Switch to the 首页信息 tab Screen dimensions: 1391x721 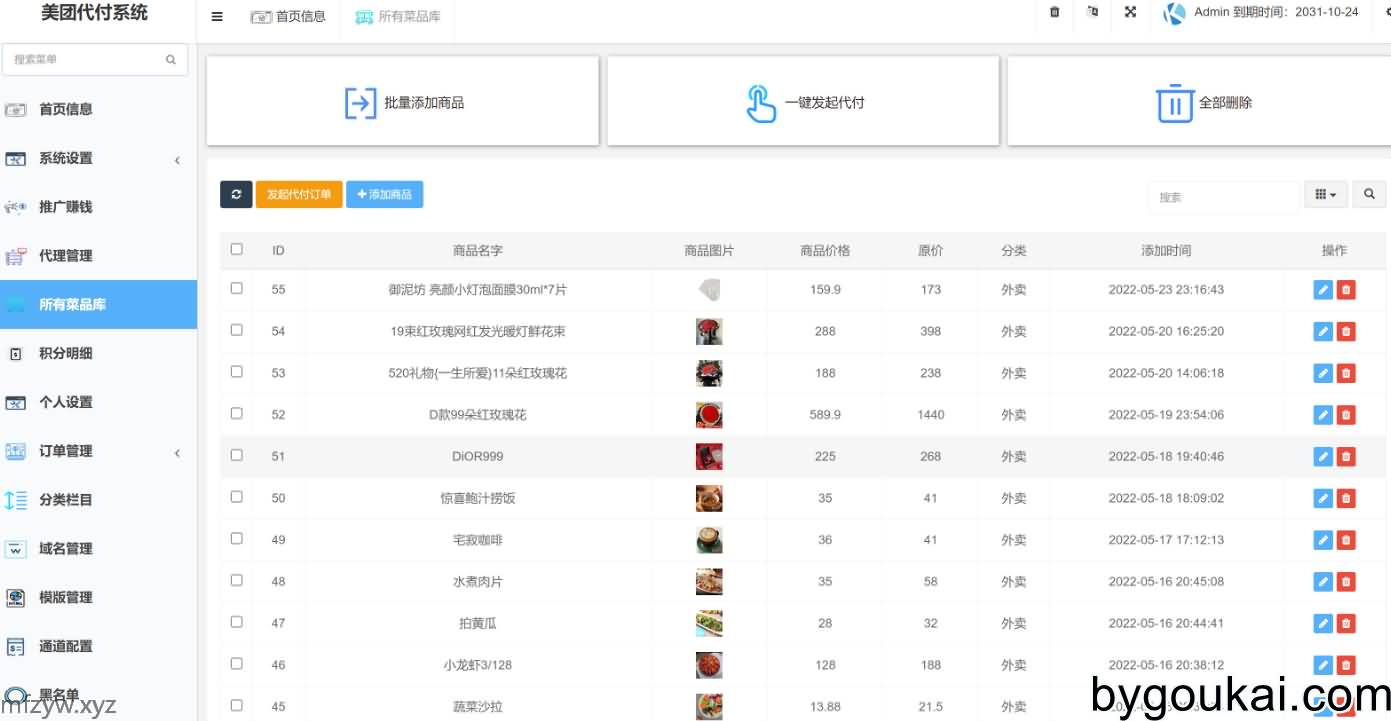click(288, 16)
